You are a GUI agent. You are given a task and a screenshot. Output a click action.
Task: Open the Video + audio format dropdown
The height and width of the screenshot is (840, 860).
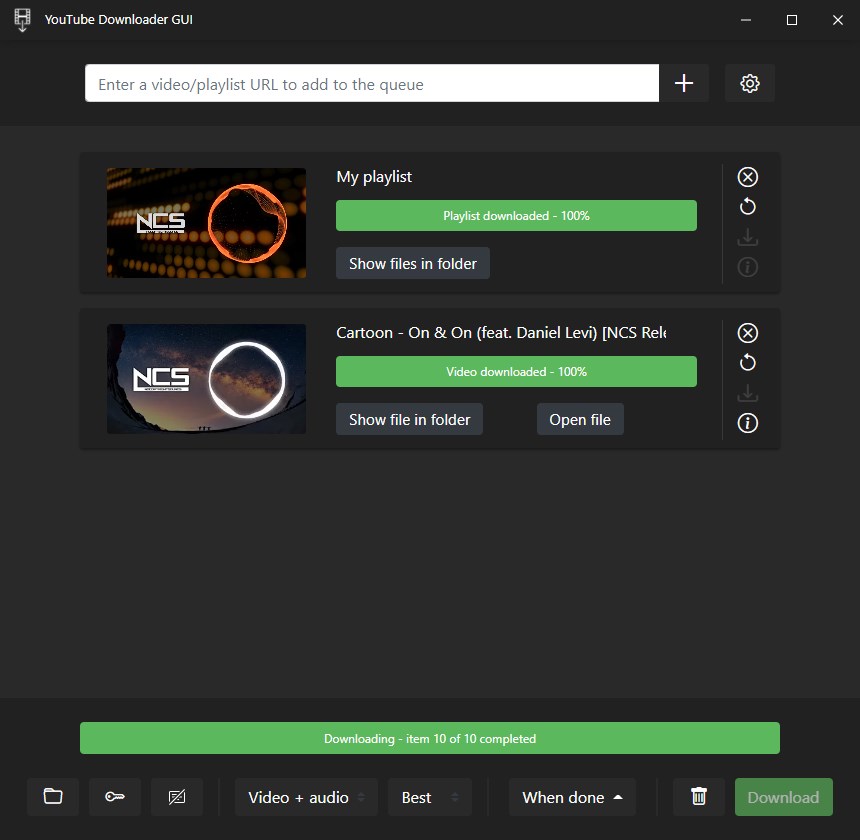click(x=306, y=797)
